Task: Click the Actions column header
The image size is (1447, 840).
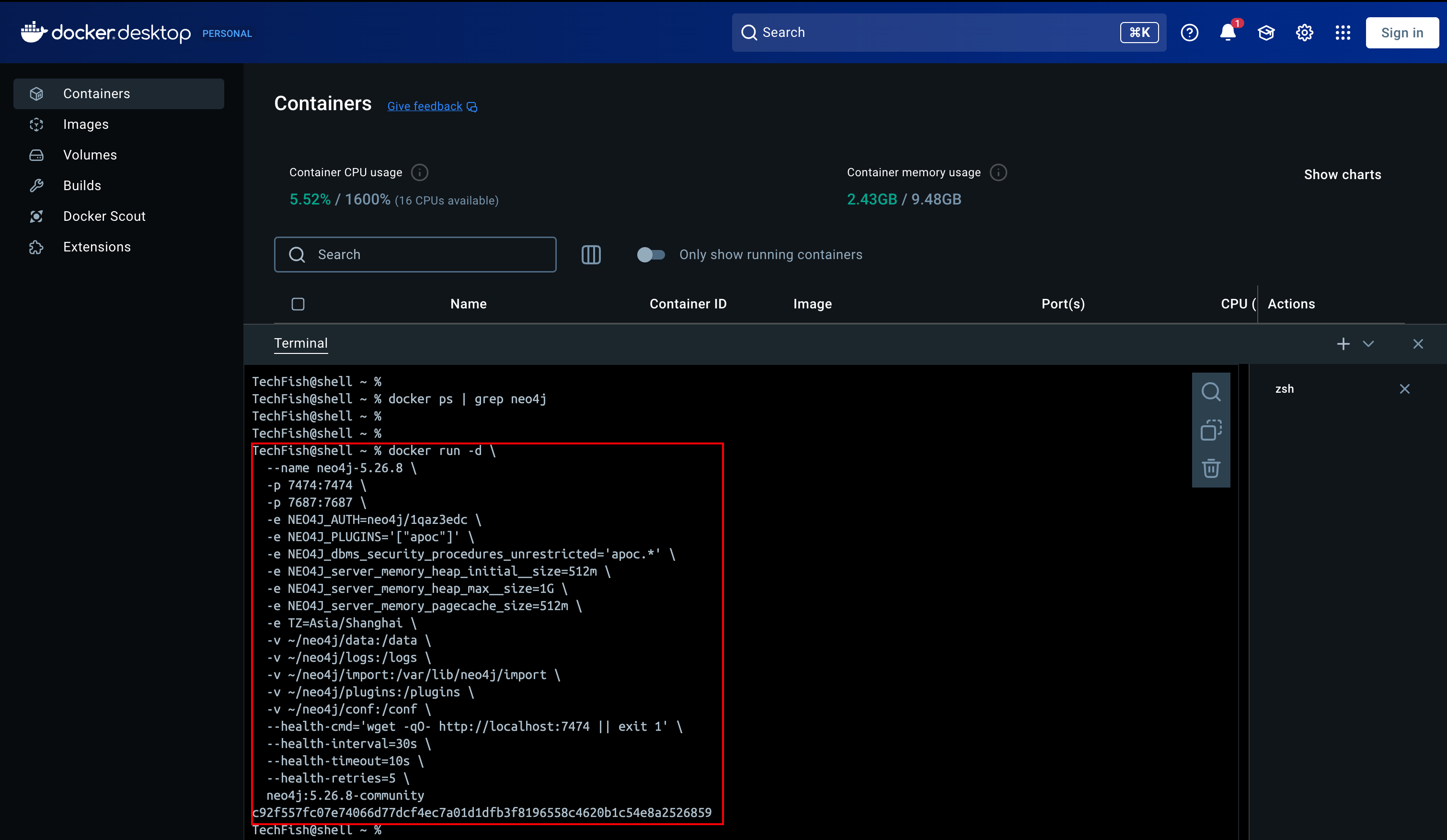Action: (1291, 304)
